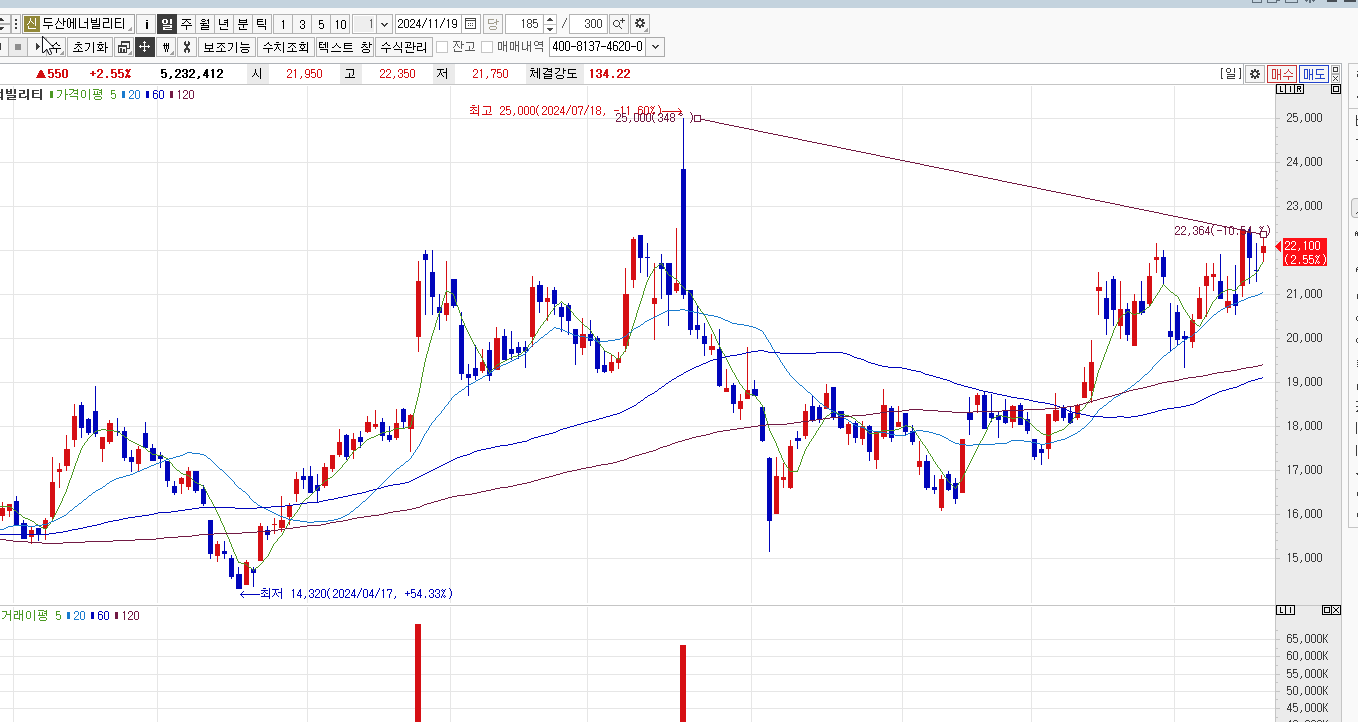This screenshot has width=1358, height=722.
Task: Open the calendar date picker icon
Action: (471, 23)
